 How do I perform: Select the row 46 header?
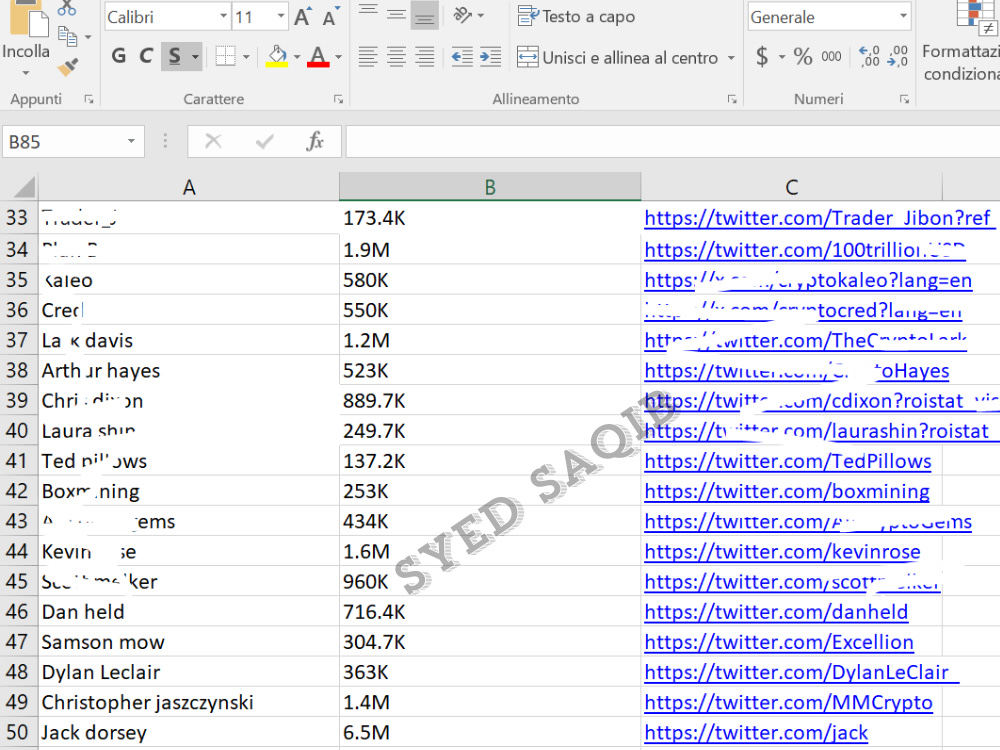point(18,612)
